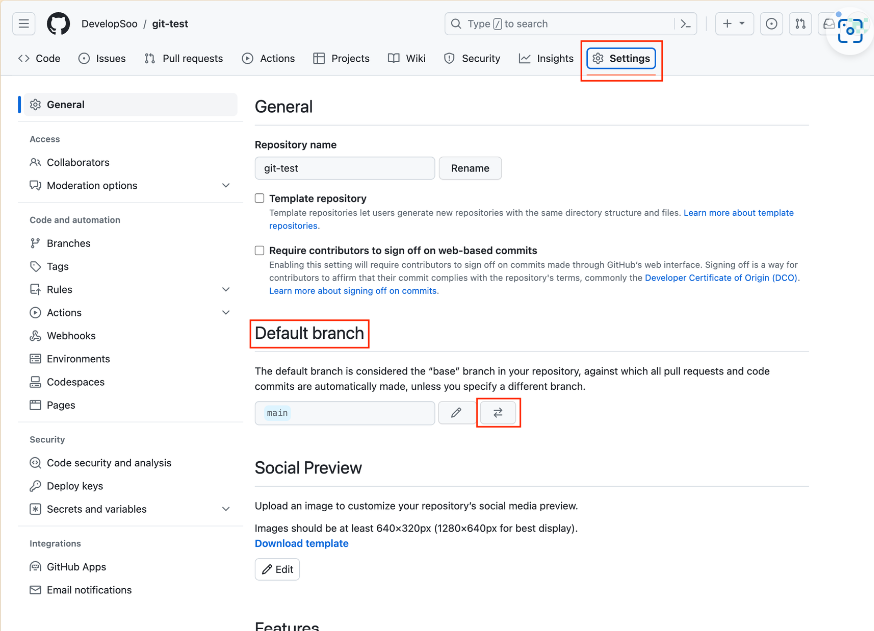The width and height of the screenshot is (874, 631).
Task: Click the Tags label icon
Action: click(35, 266)
